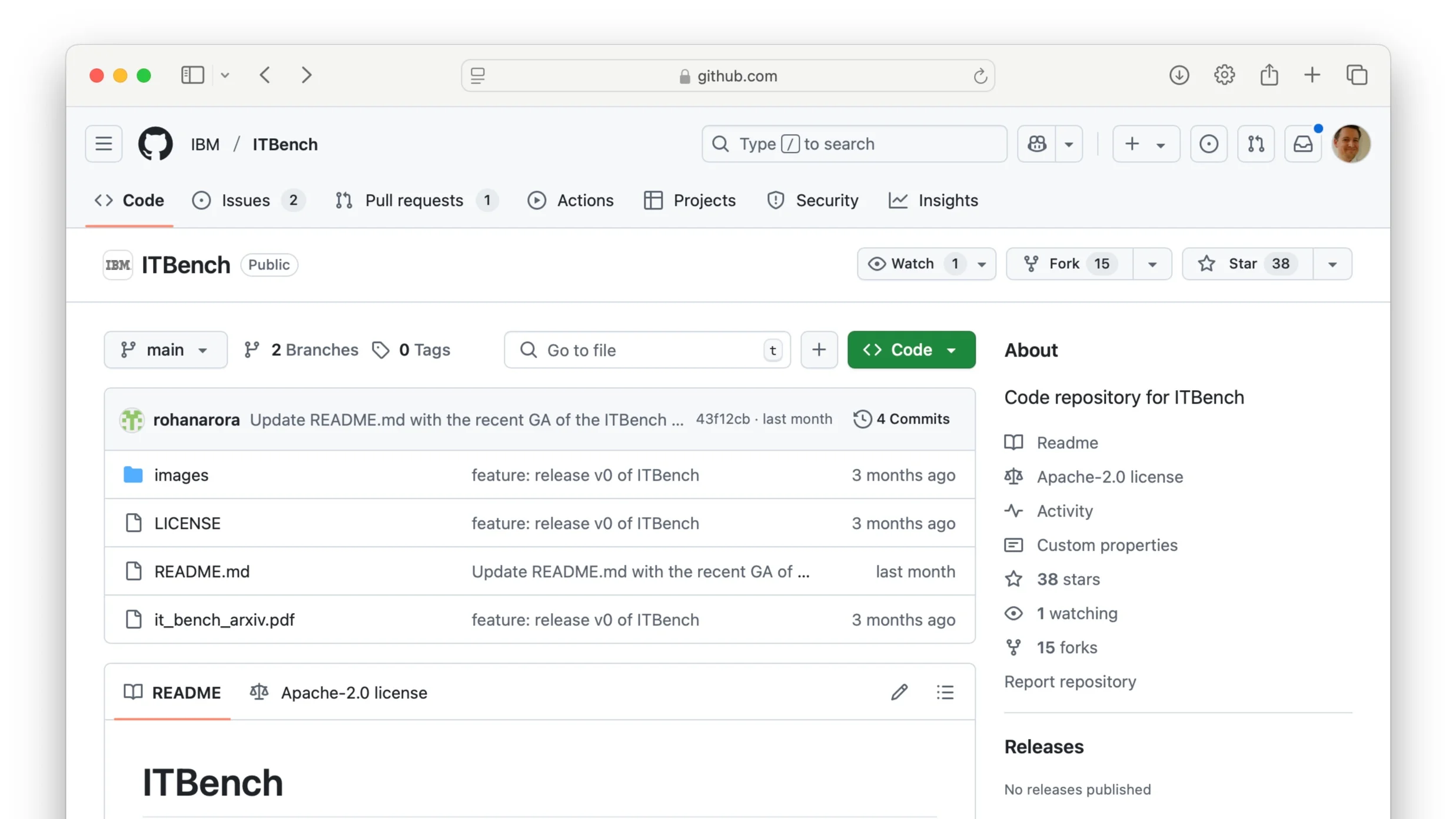Image resolution: width=1456 pixels, height=819 pixels.
Task: Open the 4 Commits history link
Action: [x=901, y=419]
